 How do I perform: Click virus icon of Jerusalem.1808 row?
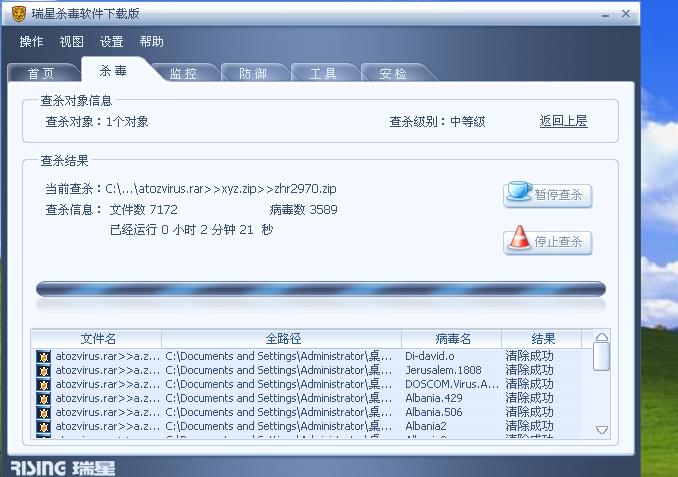43,371
